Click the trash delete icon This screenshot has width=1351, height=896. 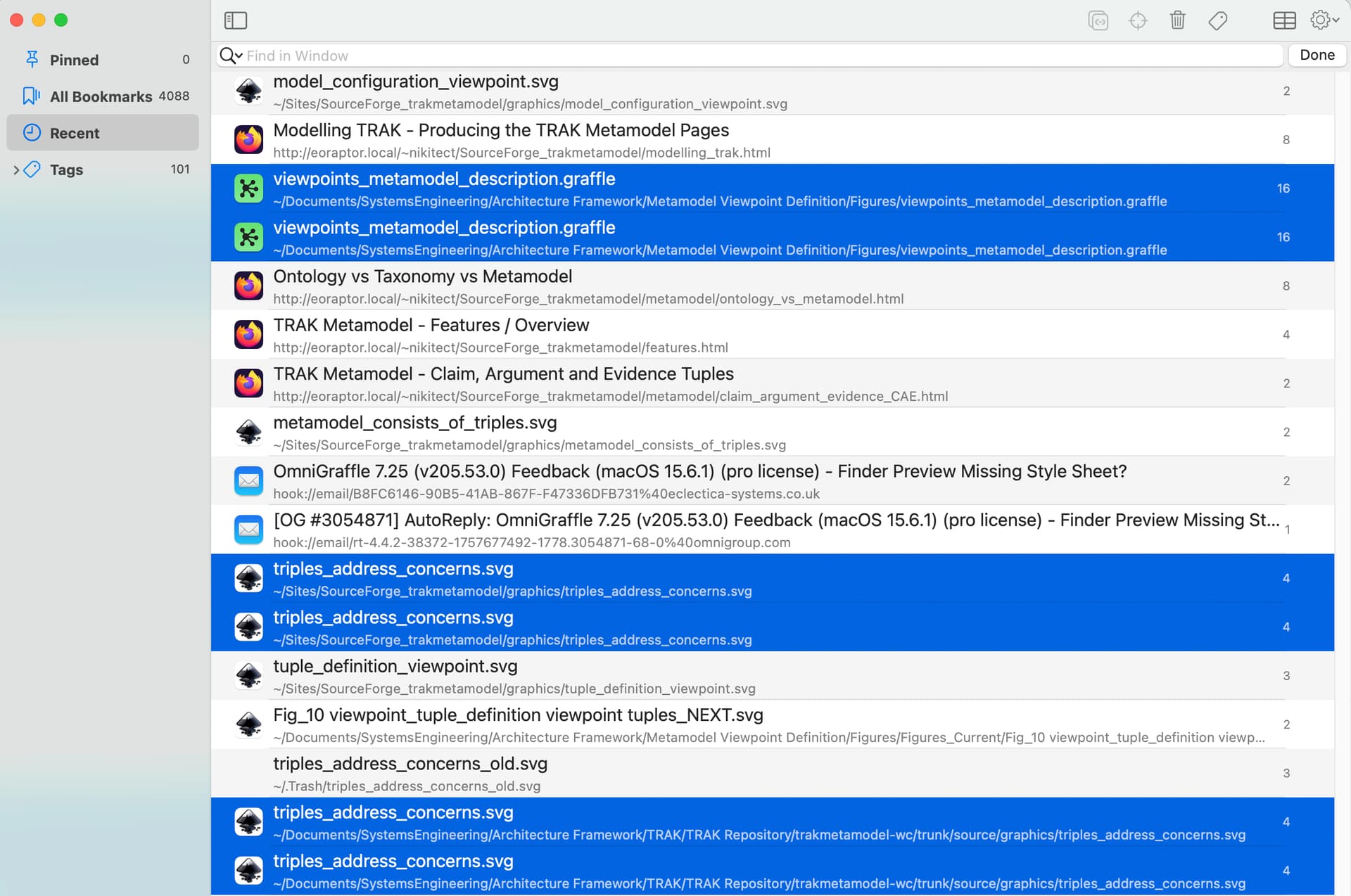pos(1177,20)
